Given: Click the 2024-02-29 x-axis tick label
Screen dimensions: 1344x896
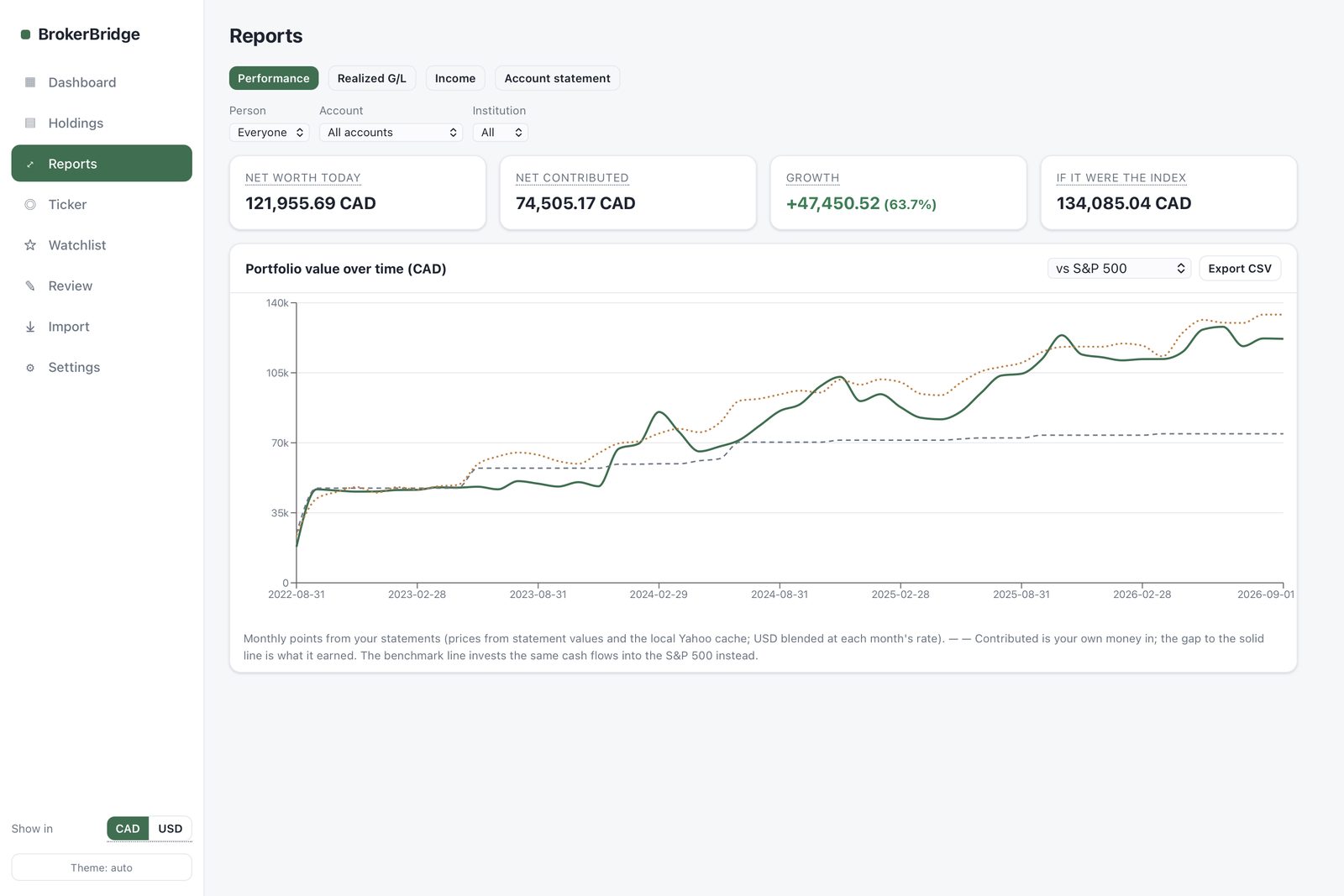Looking at the screenshot, I should (x=659, y=595).
